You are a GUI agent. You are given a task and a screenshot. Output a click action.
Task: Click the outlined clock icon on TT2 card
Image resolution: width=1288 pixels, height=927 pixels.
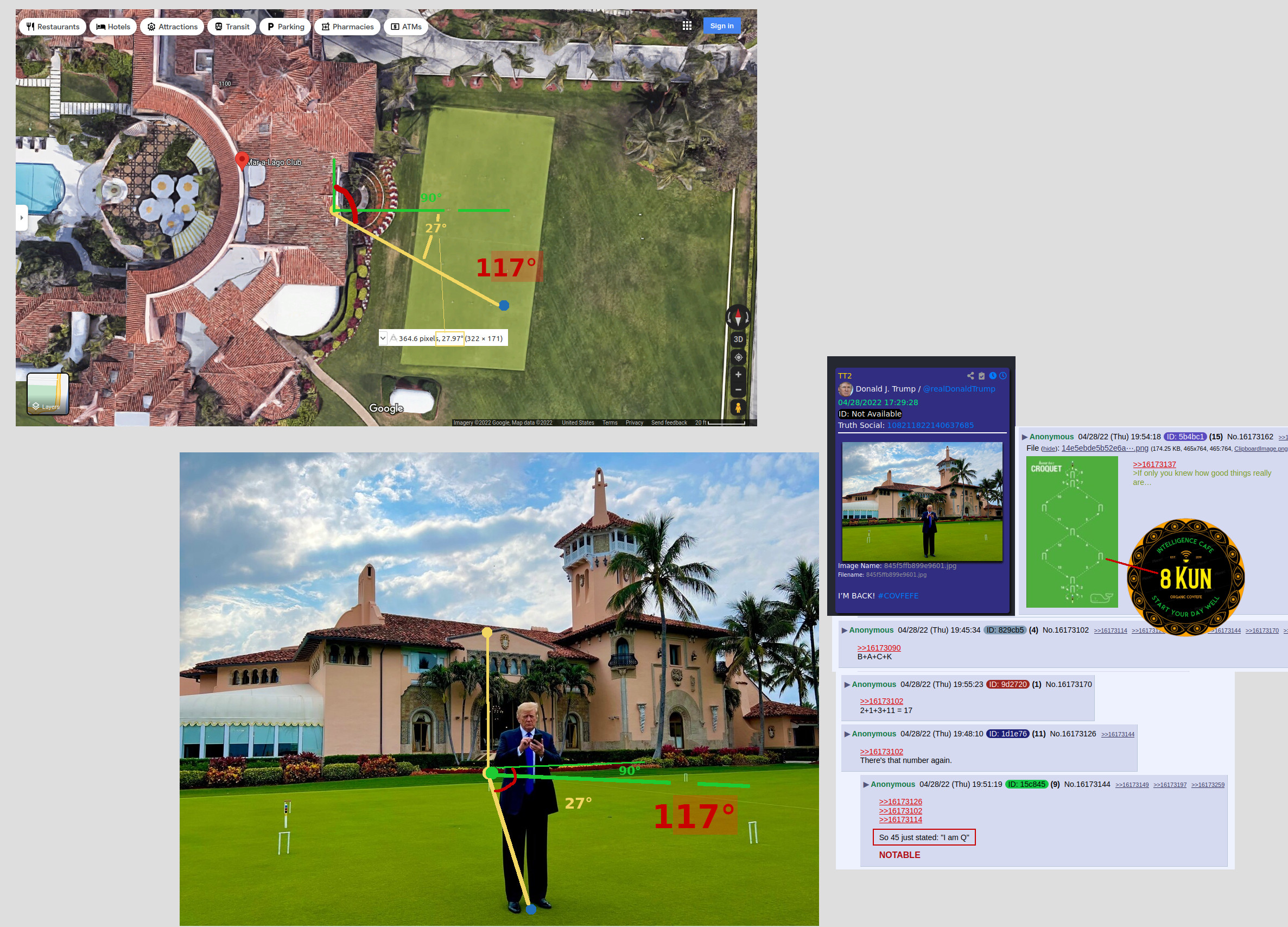1003,376
